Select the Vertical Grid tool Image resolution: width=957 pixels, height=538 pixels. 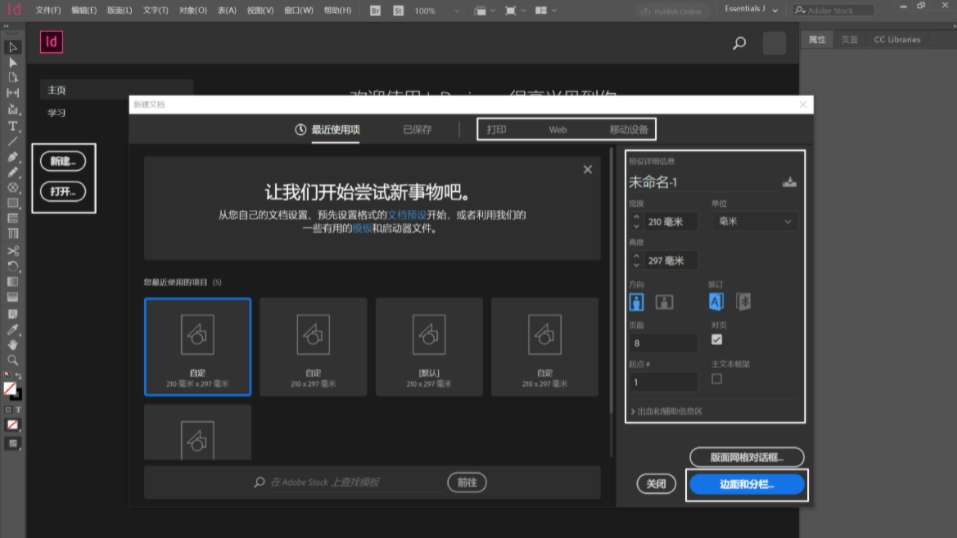click(13, 233)
